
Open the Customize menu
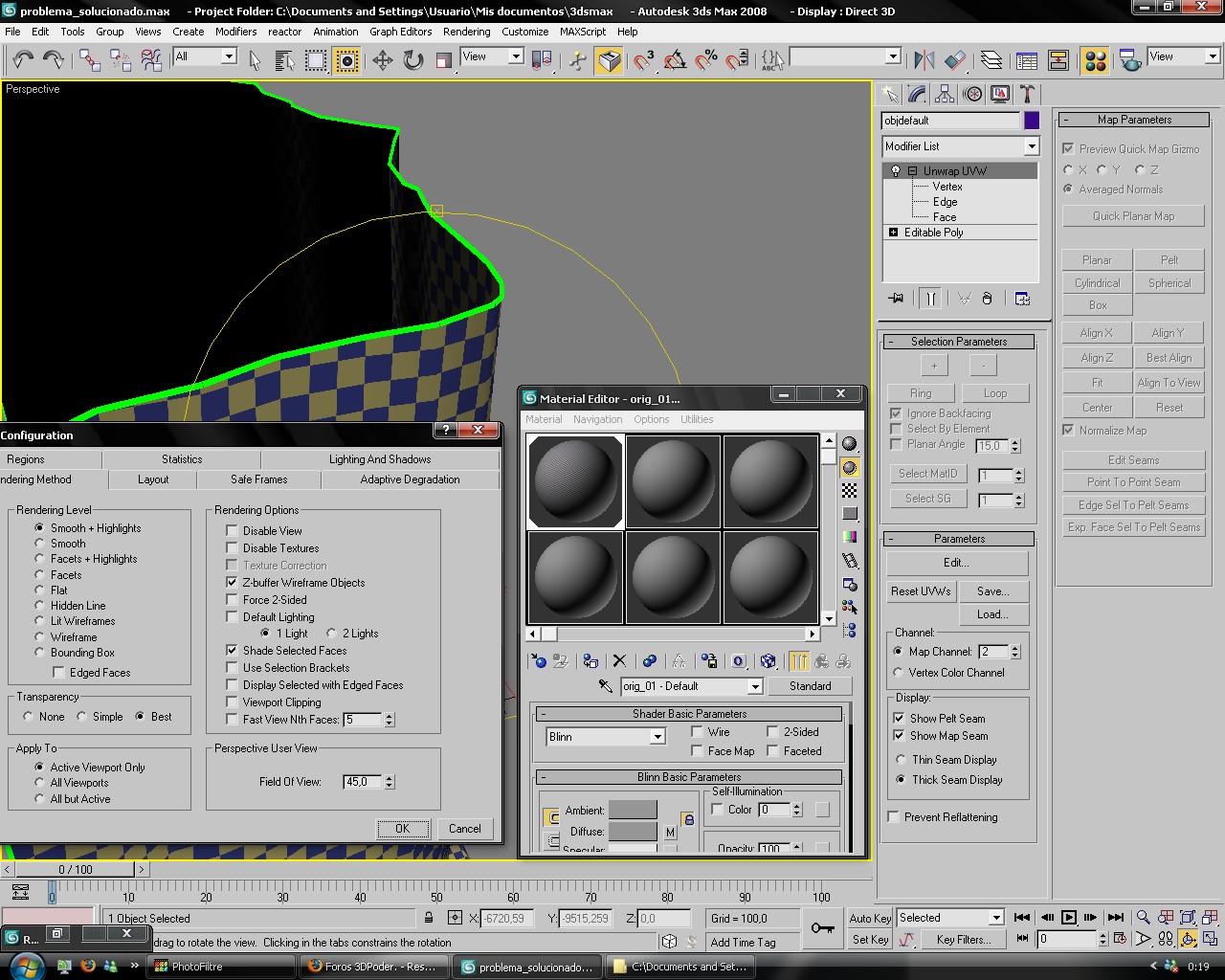tap(525, 32)
